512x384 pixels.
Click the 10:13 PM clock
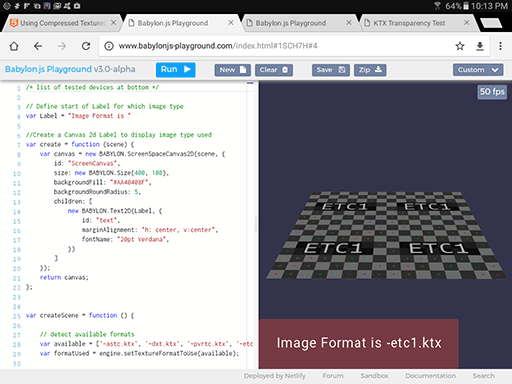489,6
